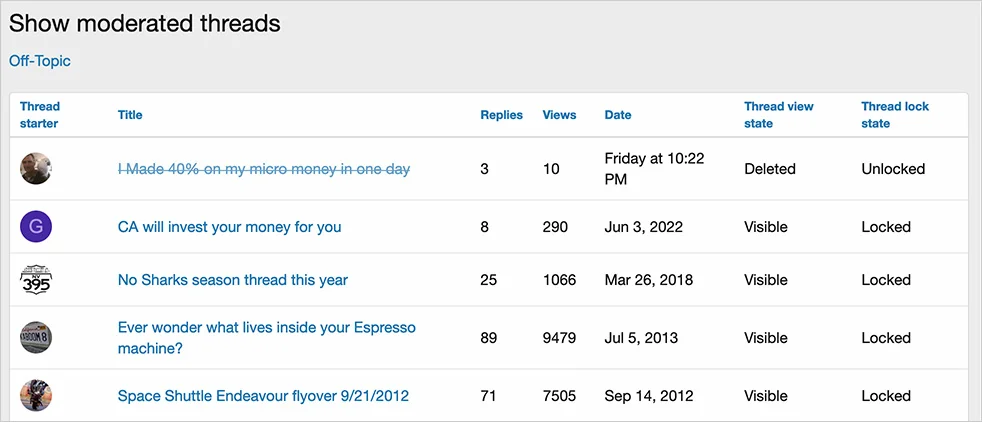Sort threads by Replies column
The width and height of the screenshot is (982, 422).
pyautogui.click(x=501, y=115)
